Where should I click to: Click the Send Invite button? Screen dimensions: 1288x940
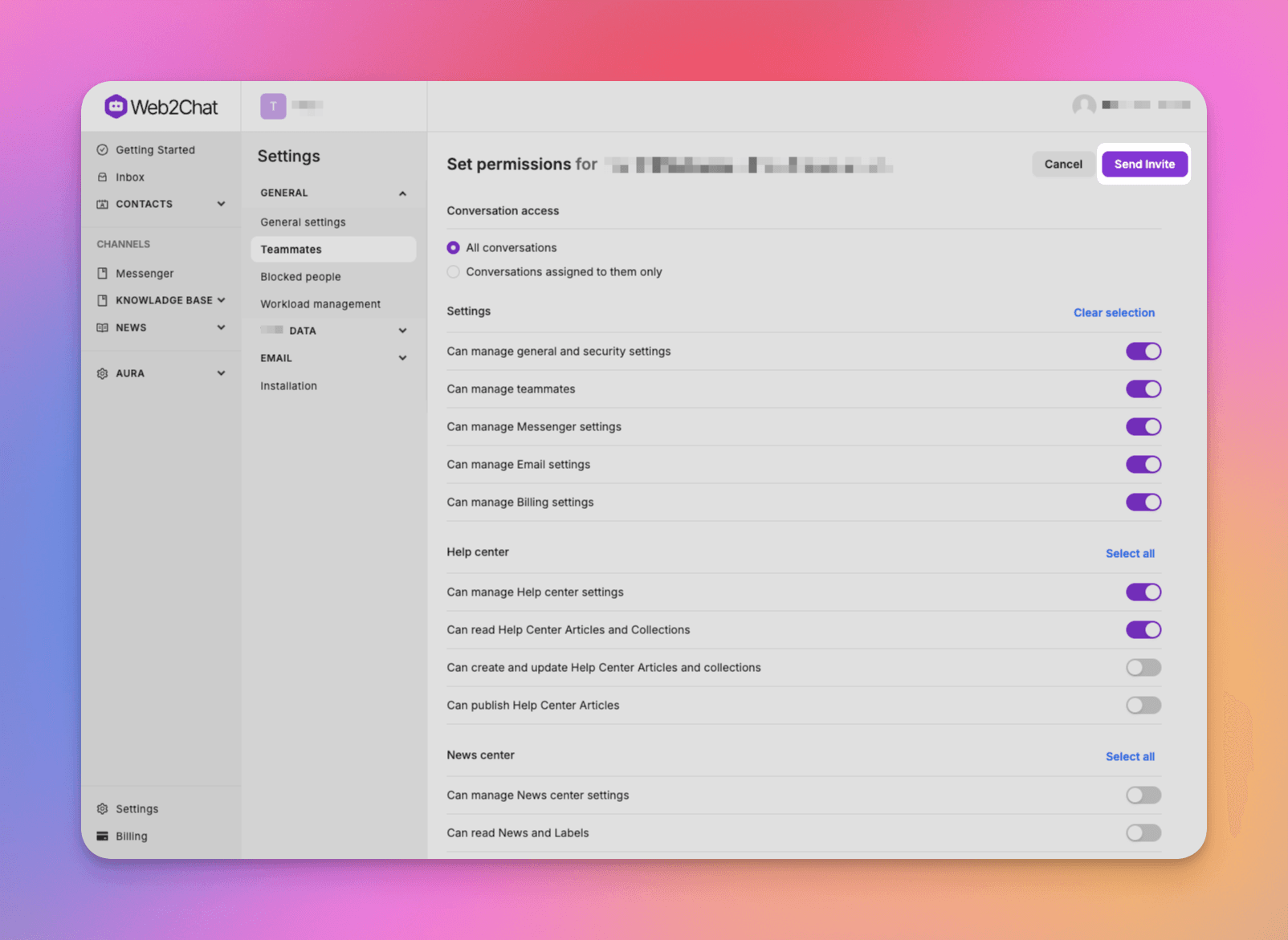tap(1144, 164)
